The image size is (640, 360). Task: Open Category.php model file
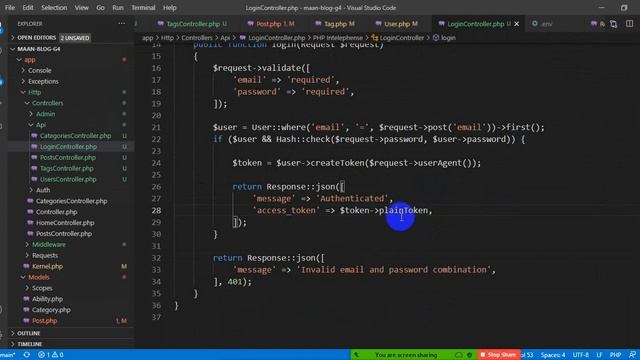(x=51, y=310)
